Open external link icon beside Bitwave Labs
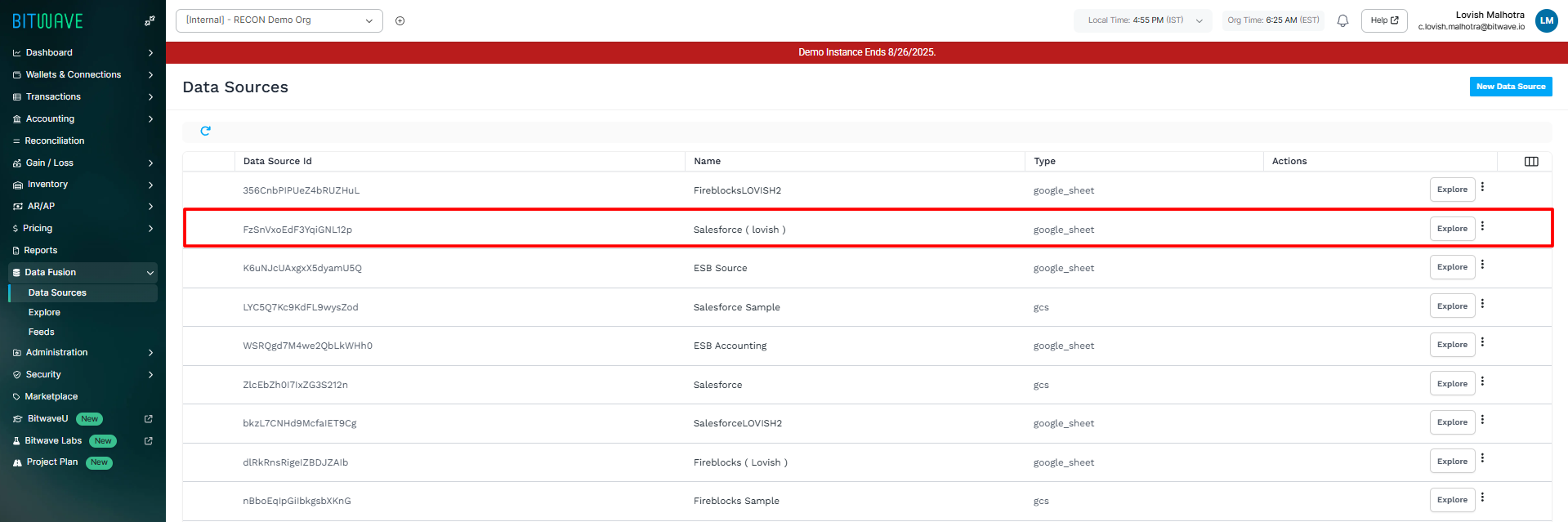1568x522 pixels. tap(149, 441)
